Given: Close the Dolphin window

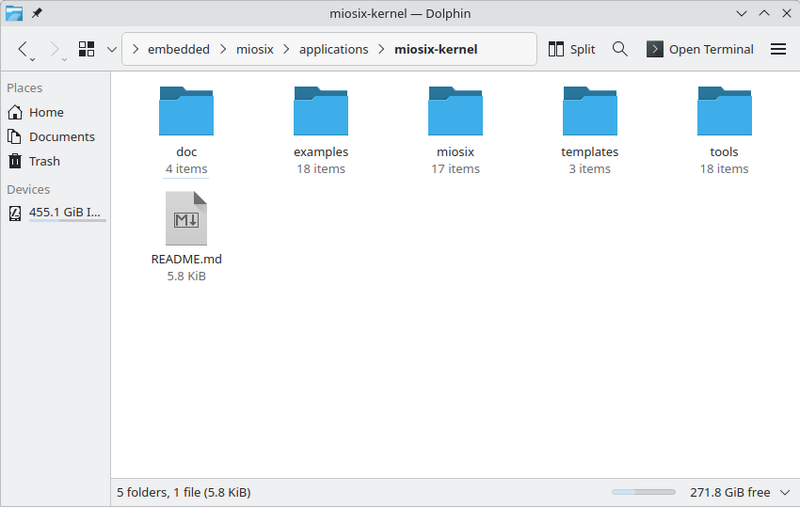Looking at the screenshot, I should click(x=787, y=14).
